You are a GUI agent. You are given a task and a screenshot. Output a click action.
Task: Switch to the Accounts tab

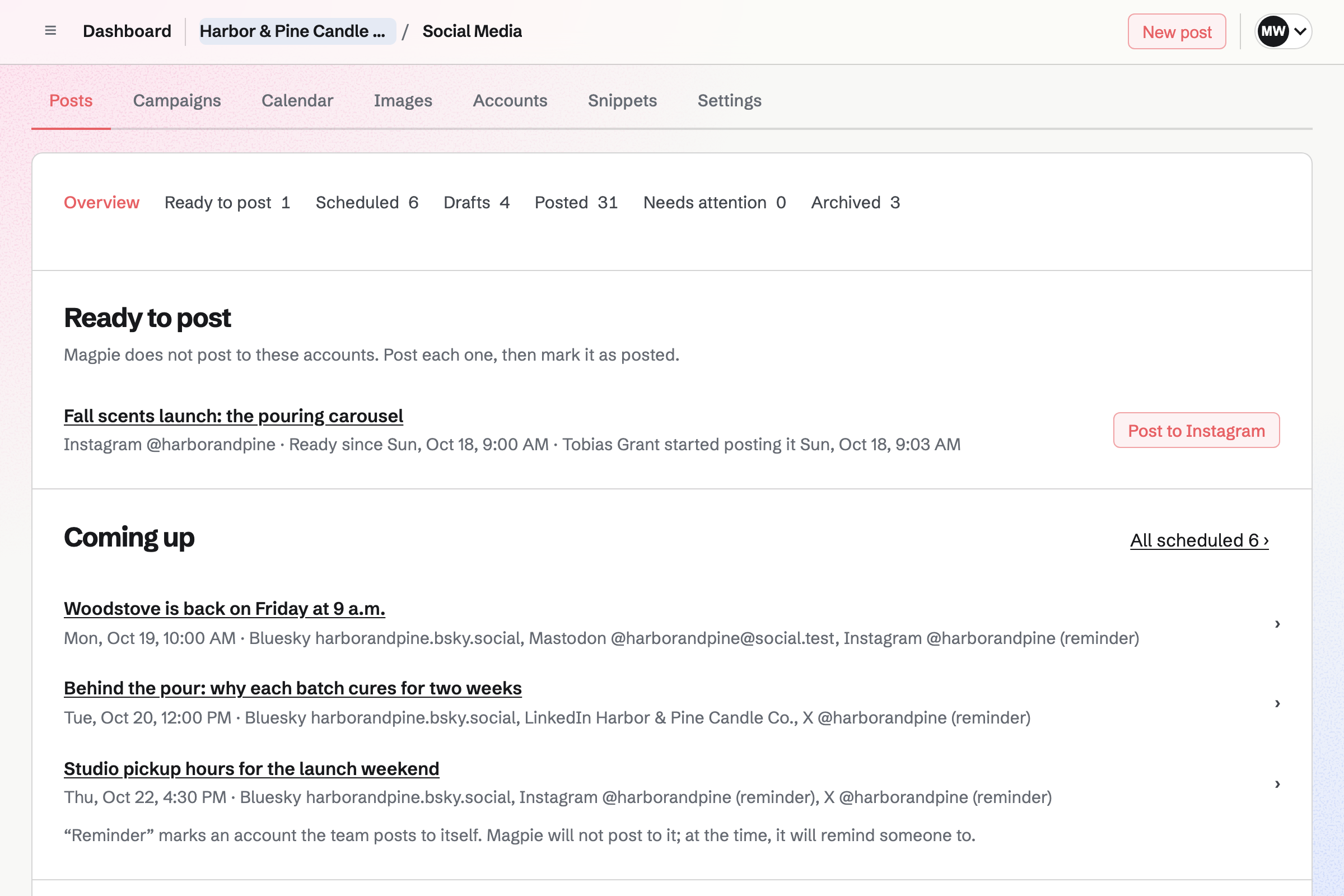(510, 101)
